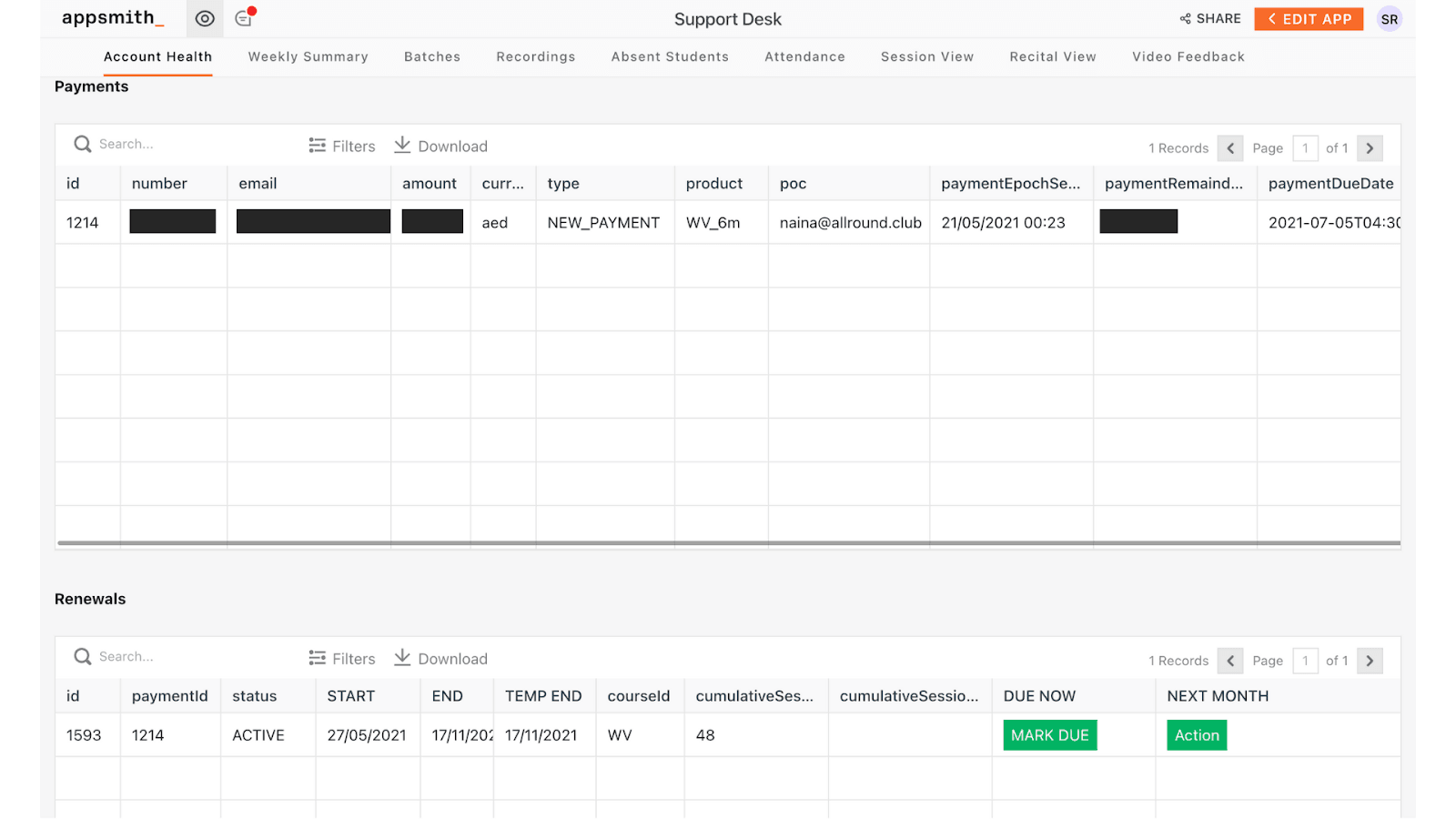The height and width of the screenshot is (819, 1456).
Task: Click the share icon in top bar
Action: 1185,19
